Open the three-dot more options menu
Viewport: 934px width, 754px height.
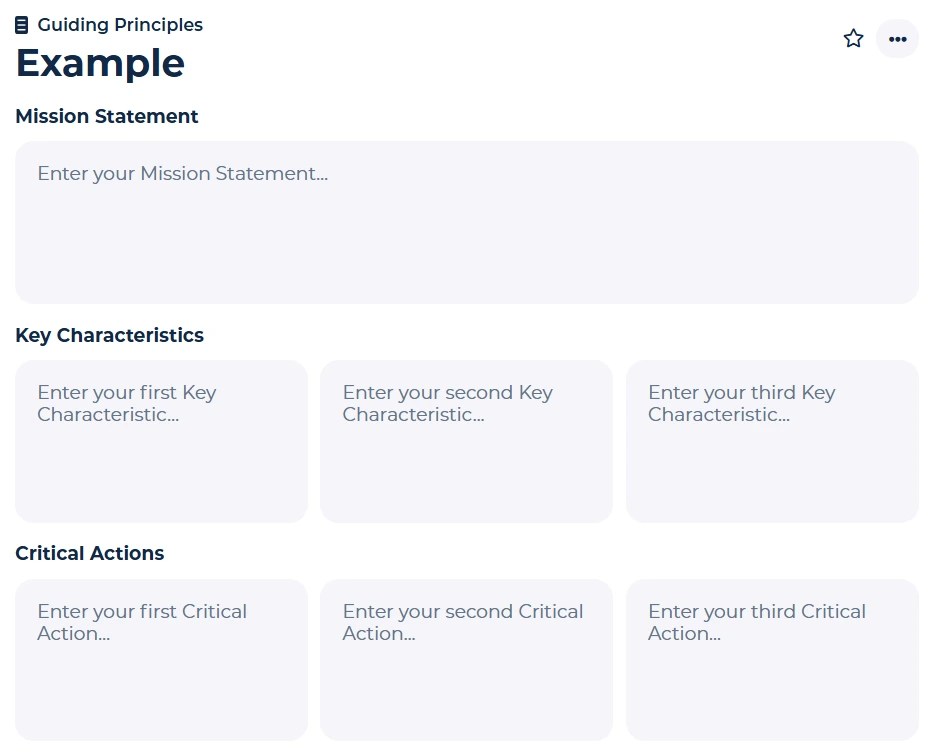tap(897, 39)
